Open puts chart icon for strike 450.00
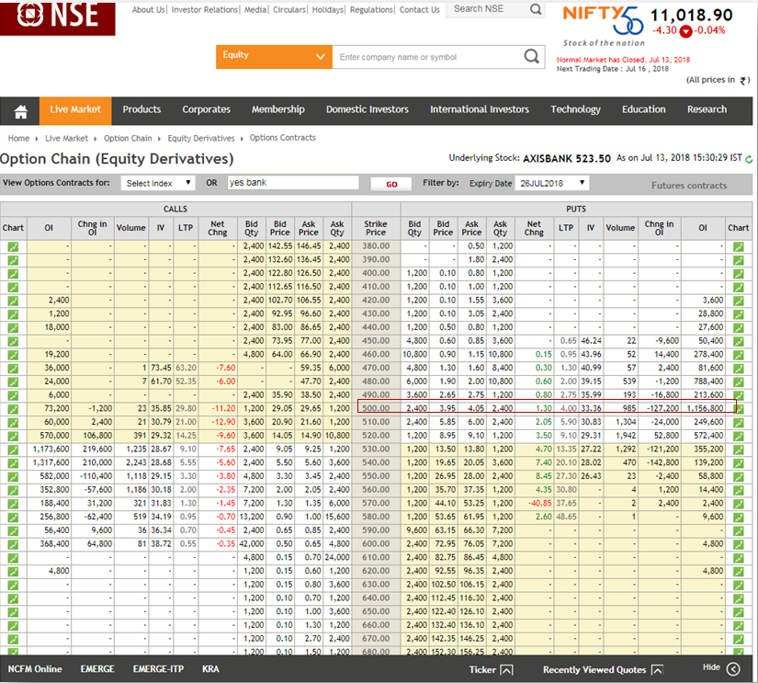The height and width of the screenshot is (683, 758). click(x=738, y=341)
